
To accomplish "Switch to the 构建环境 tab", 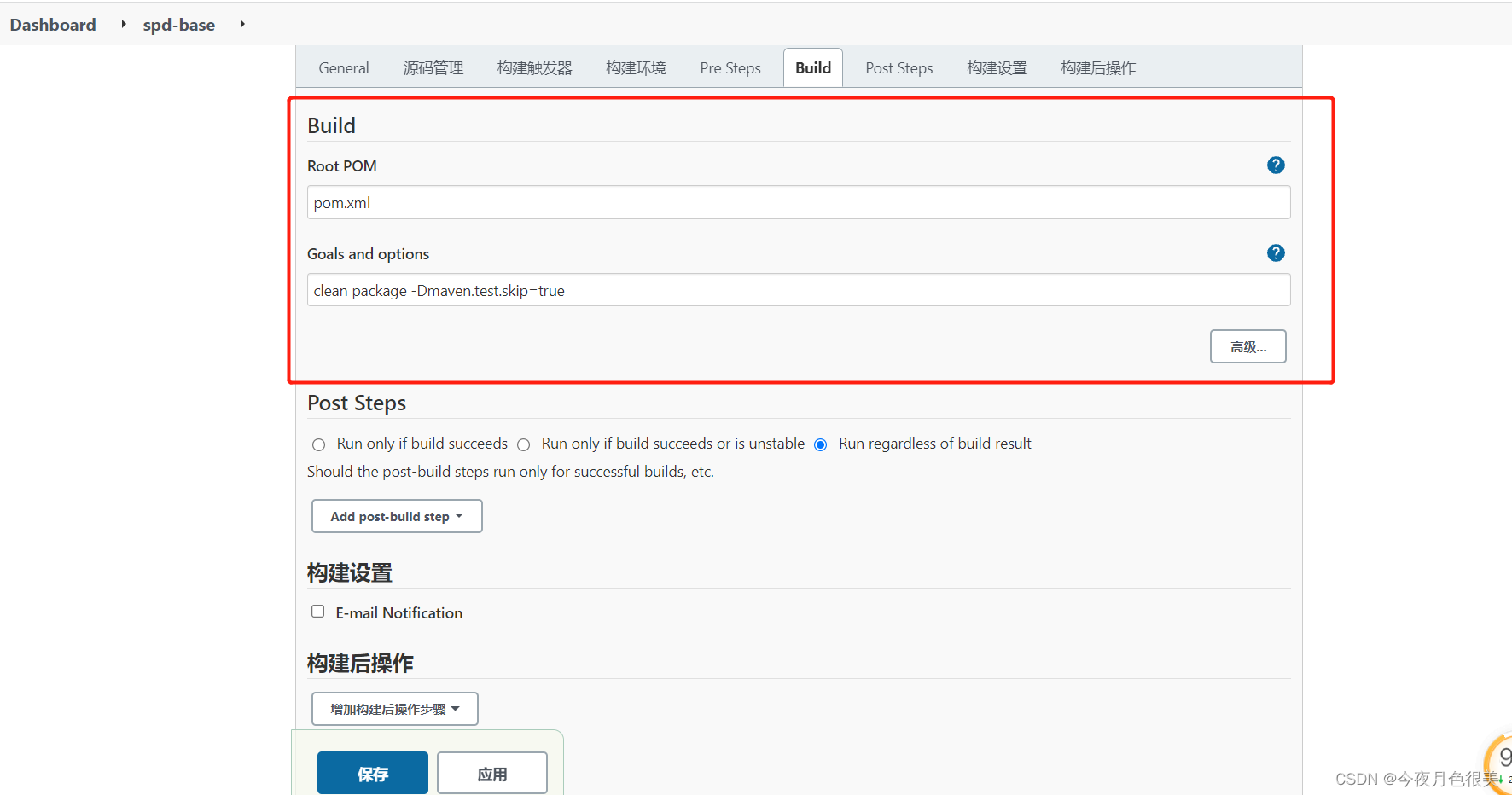I will tap(636, 68).
